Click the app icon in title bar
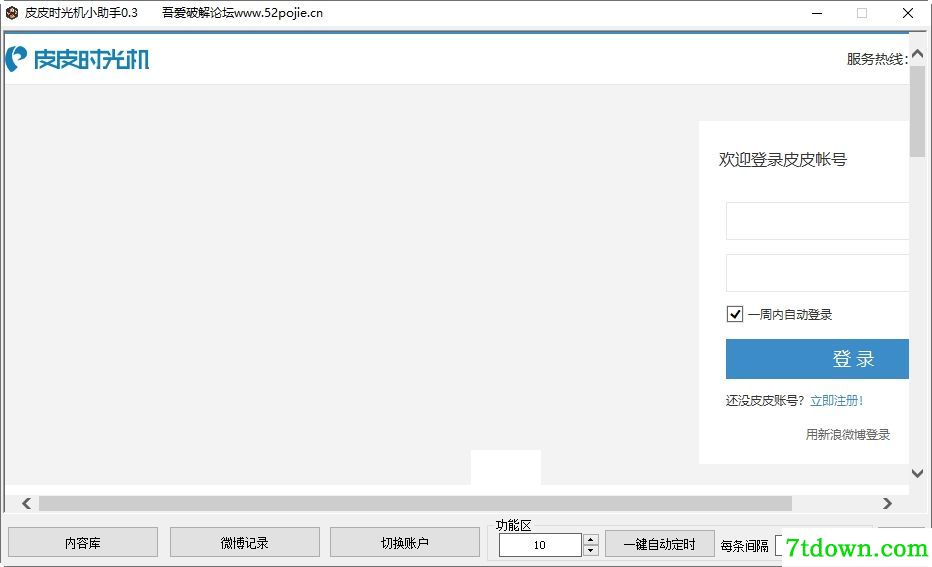This screenshot has height=567, width=932. click(12, 12)
